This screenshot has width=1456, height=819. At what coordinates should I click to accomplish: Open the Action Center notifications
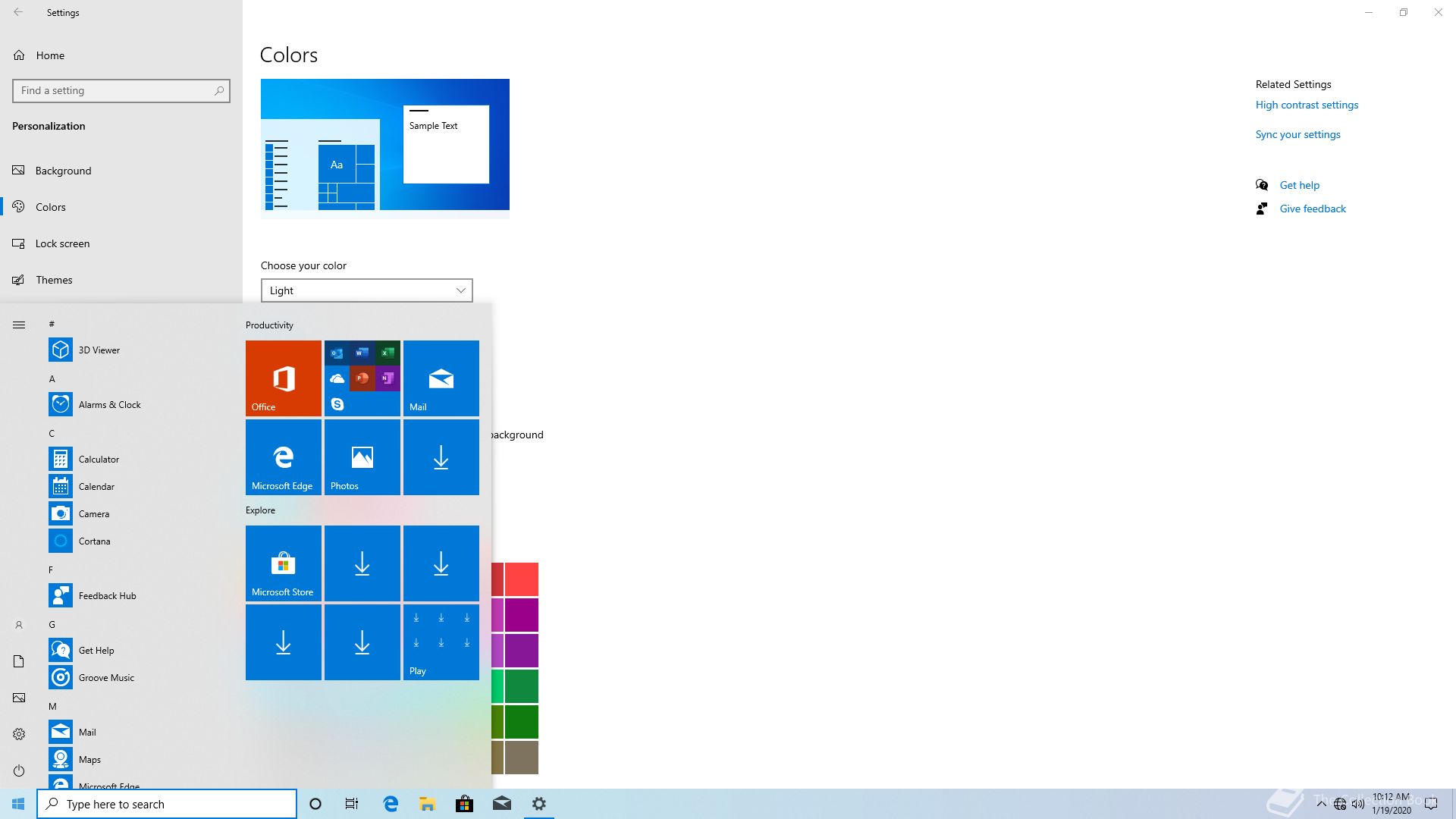pyautogui.click(x=1431, y=804)
